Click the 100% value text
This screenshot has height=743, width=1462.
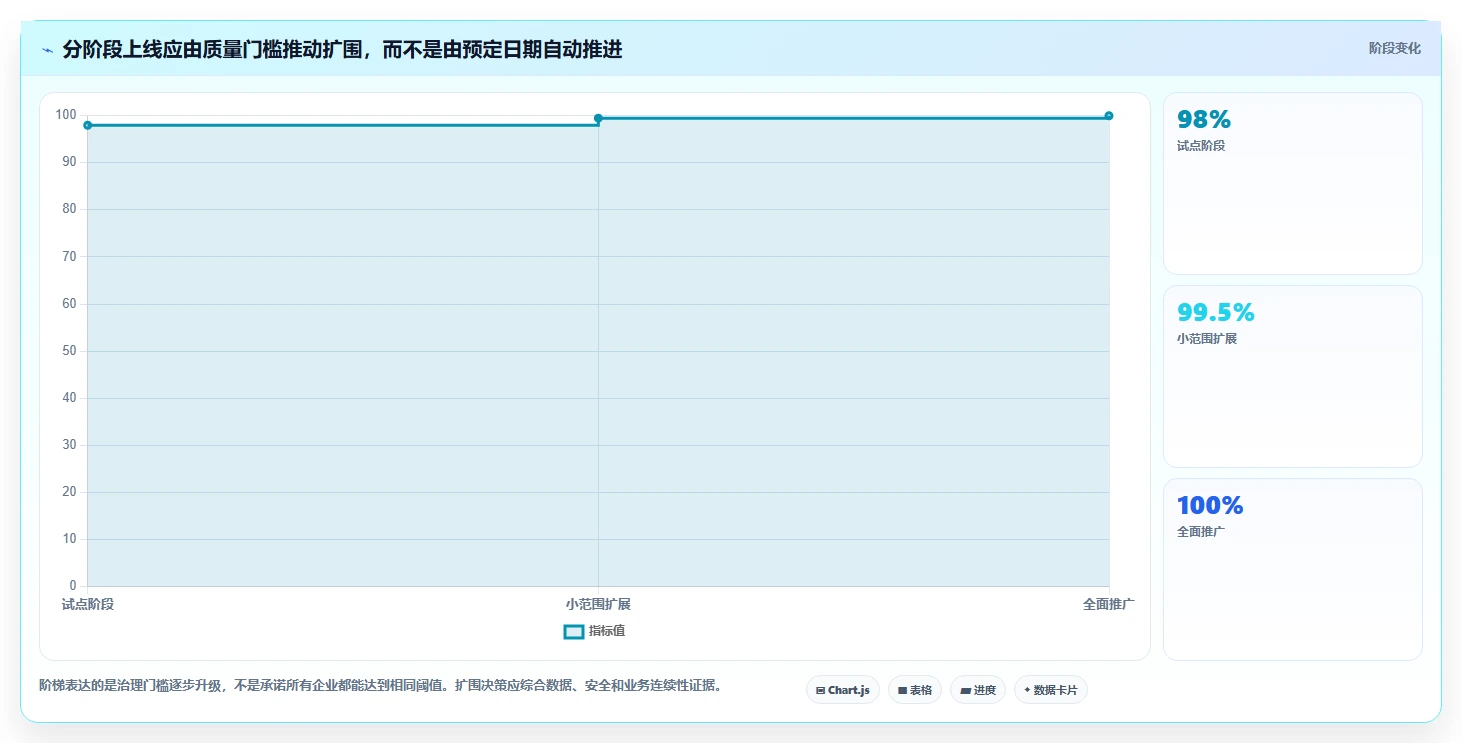1210,506
